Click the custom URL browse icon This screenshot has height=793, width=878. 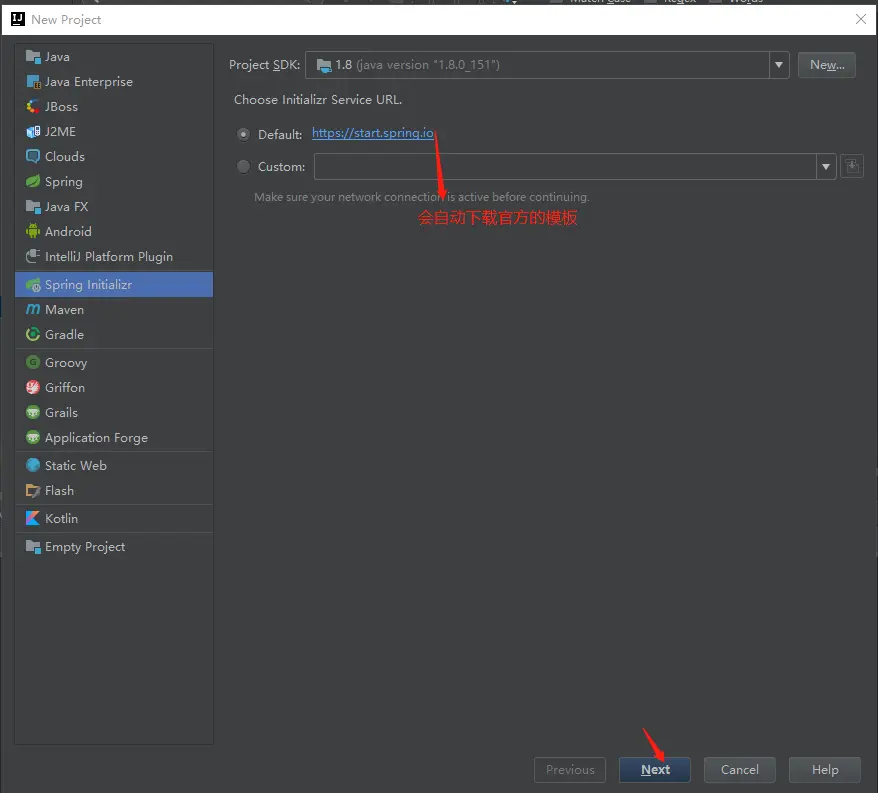tap(852, 166)
